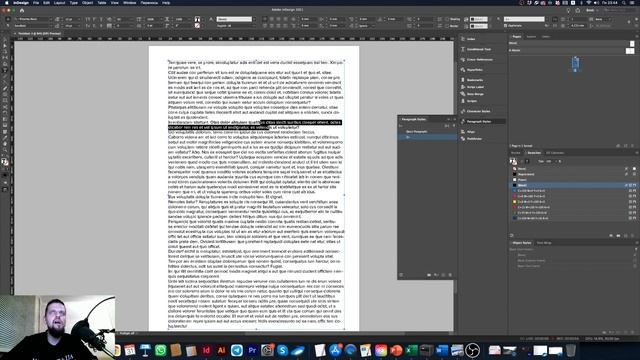Delete swatch in Swatches panel
The height and width of the screenshot is (360, 640).
pos(633,236)
